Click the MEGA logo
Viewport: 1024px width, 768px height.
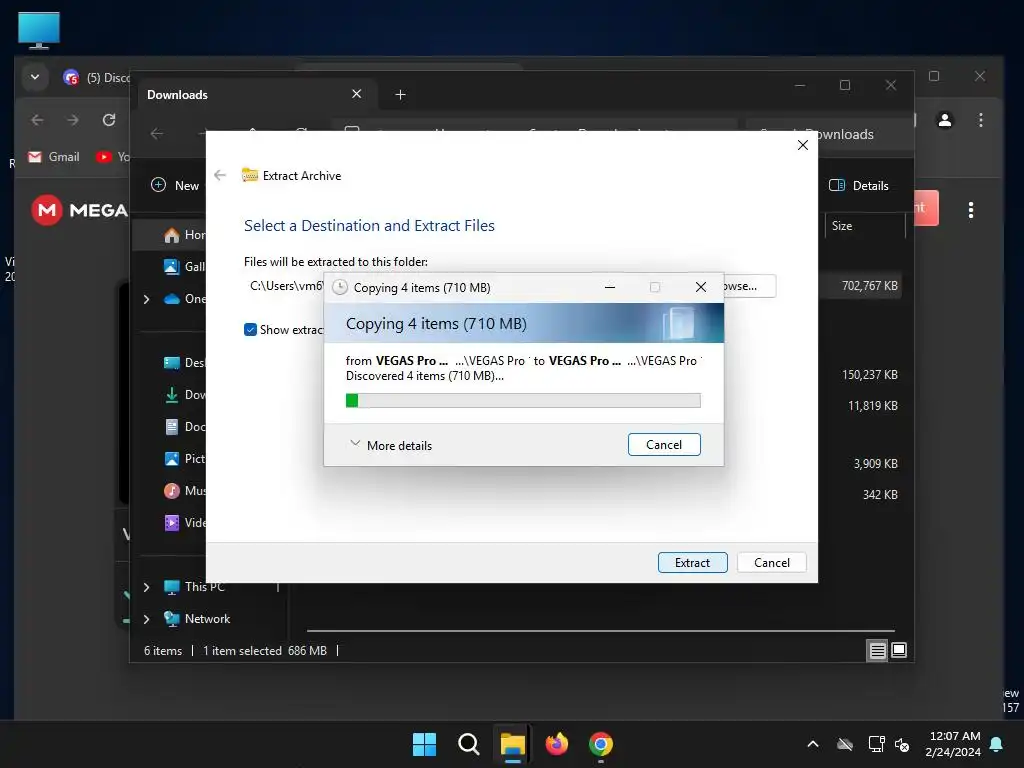(79, 210)
